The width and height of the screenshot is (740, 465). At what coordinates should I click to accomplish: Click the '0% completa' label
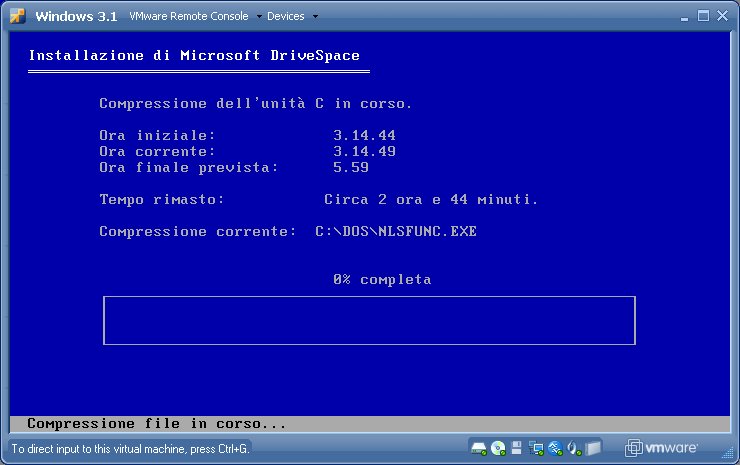[382, 279]
